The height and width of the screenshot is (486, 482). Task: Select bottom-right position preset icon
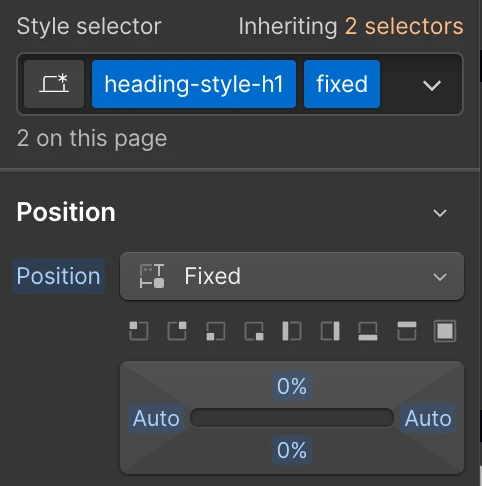click(x=254, y=331)
